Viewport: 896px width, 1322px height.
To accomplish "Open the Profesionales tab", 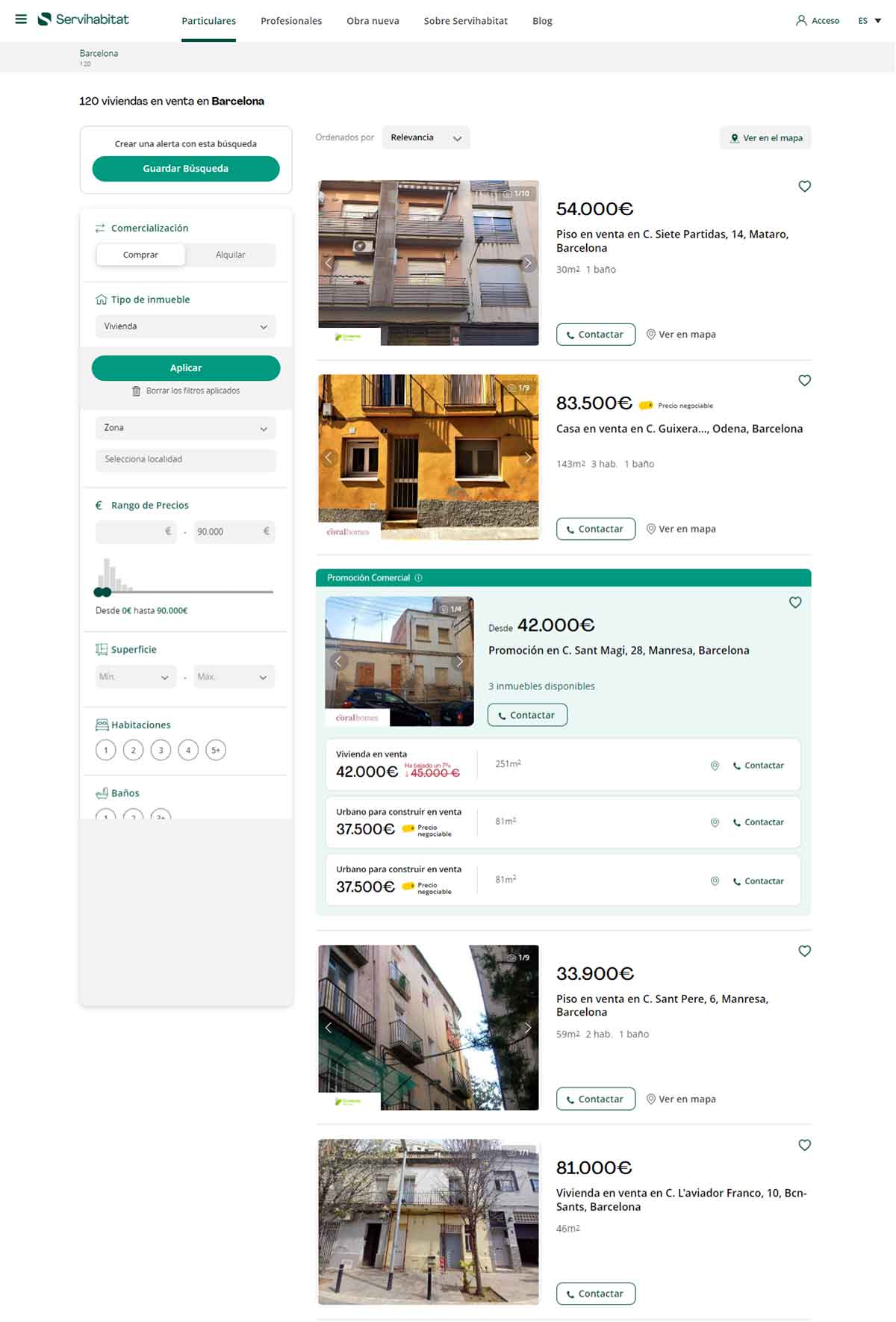I will 291,21.
